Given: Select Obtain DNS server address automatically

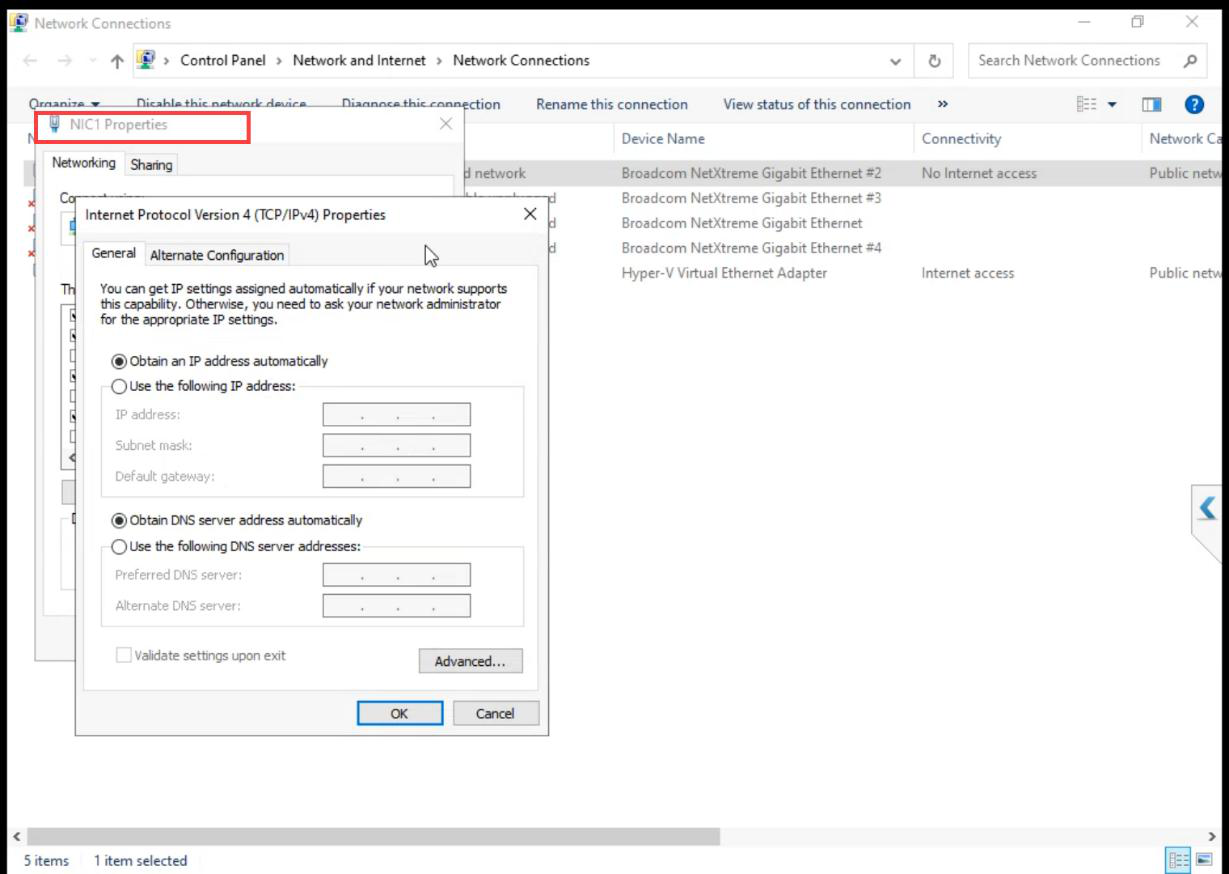Looking at the screenshot, I should coord(119,520).
